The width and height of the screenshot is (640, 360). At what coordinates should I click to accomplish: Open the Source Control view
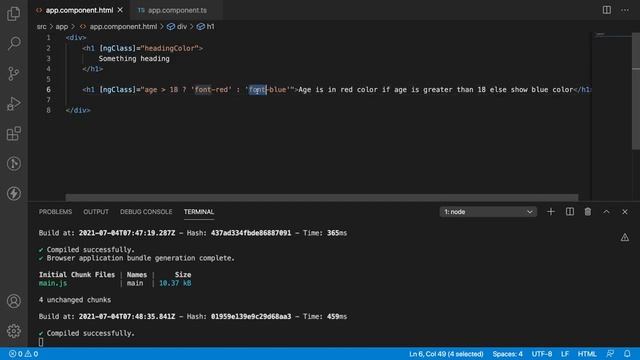click(14, 73)
